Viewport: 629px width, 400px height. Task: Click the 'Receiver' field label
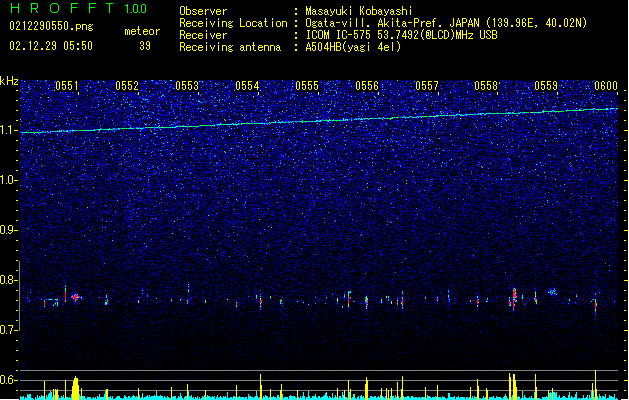(x=203, y=35)
